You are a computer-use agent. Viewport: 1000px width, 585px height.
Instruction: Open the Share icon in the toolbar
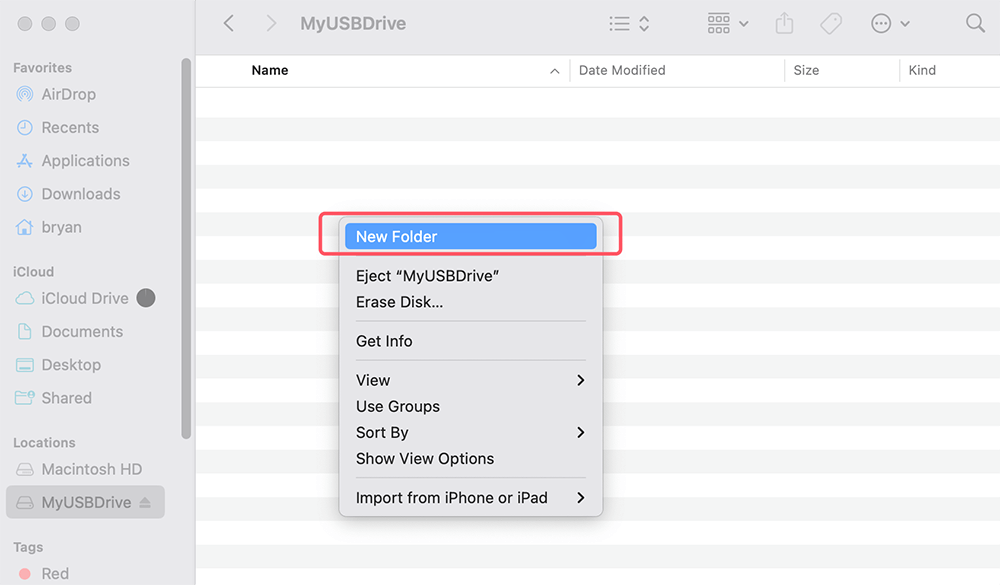[x=784, y=23]
